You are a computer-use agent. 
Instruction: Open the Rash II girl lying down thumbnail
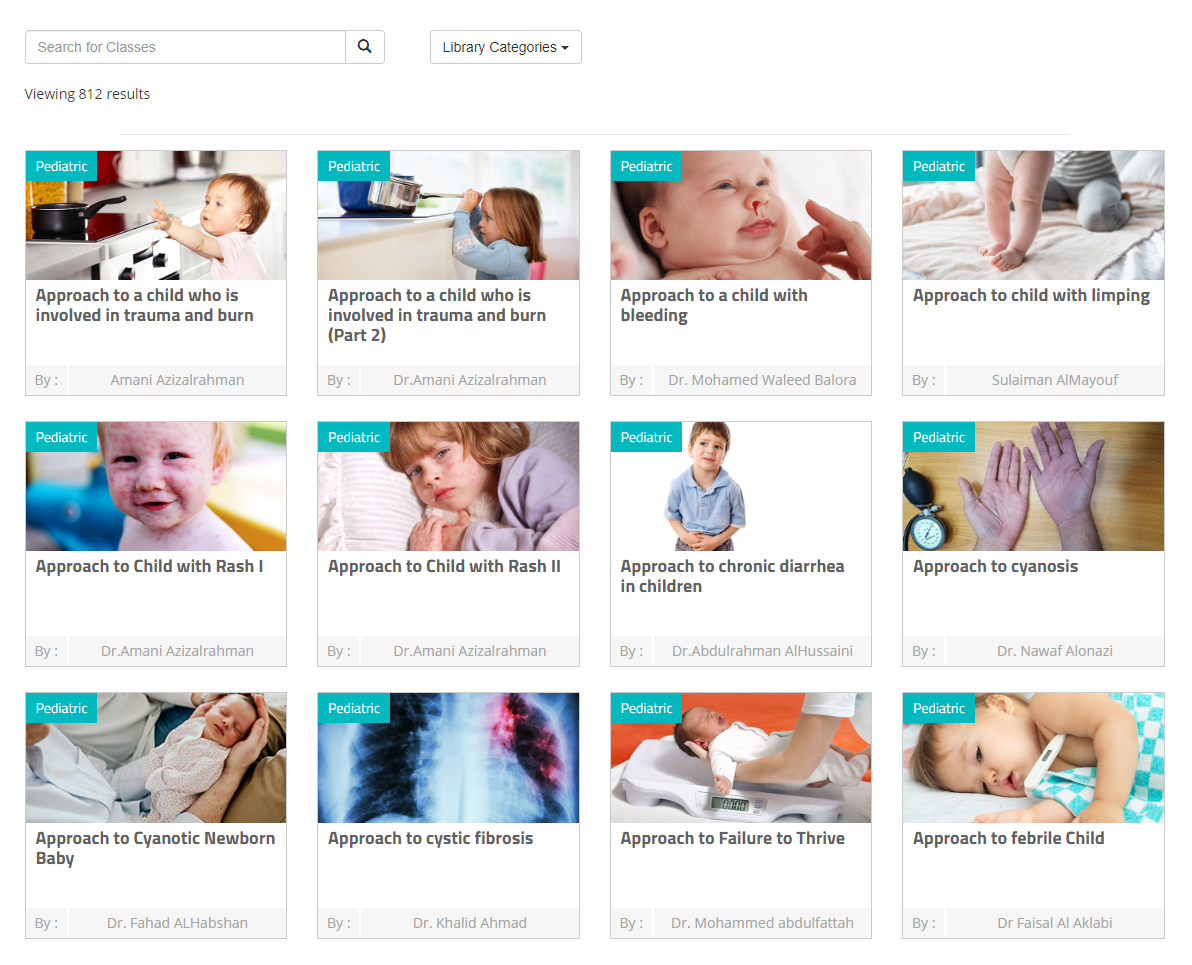click(x=449, y=487)
